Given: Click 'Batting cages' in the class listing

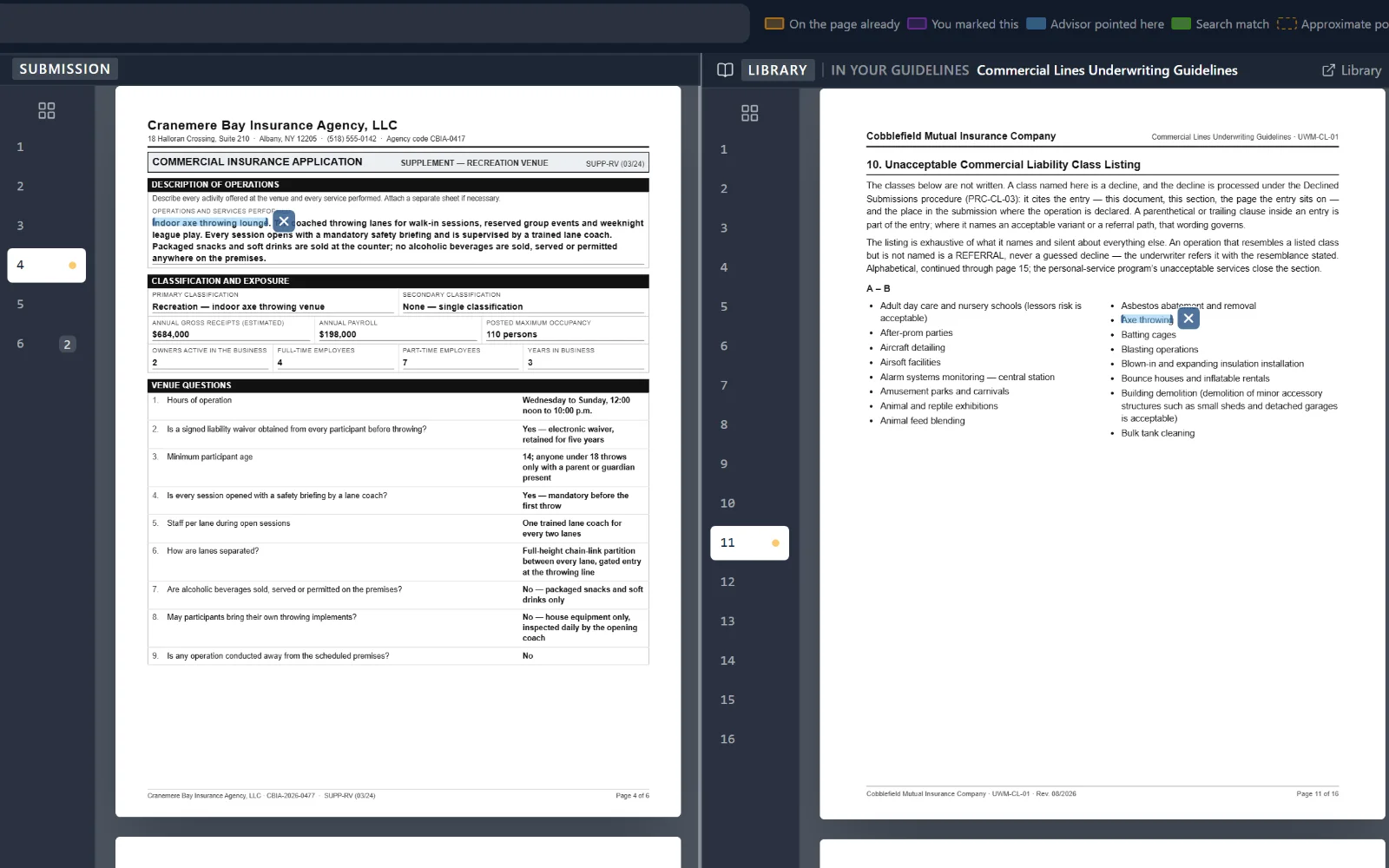Looking at the screenshot, I should click(x=1148, y=335).
